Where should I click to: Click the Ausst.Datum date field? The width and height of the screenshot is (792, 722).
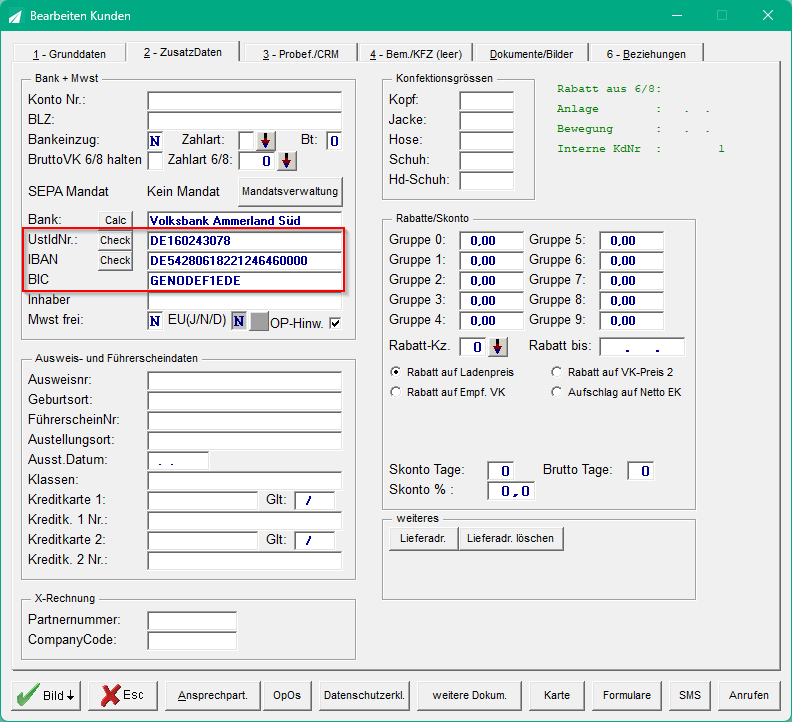pyautogui.click(x=178, y=461)
